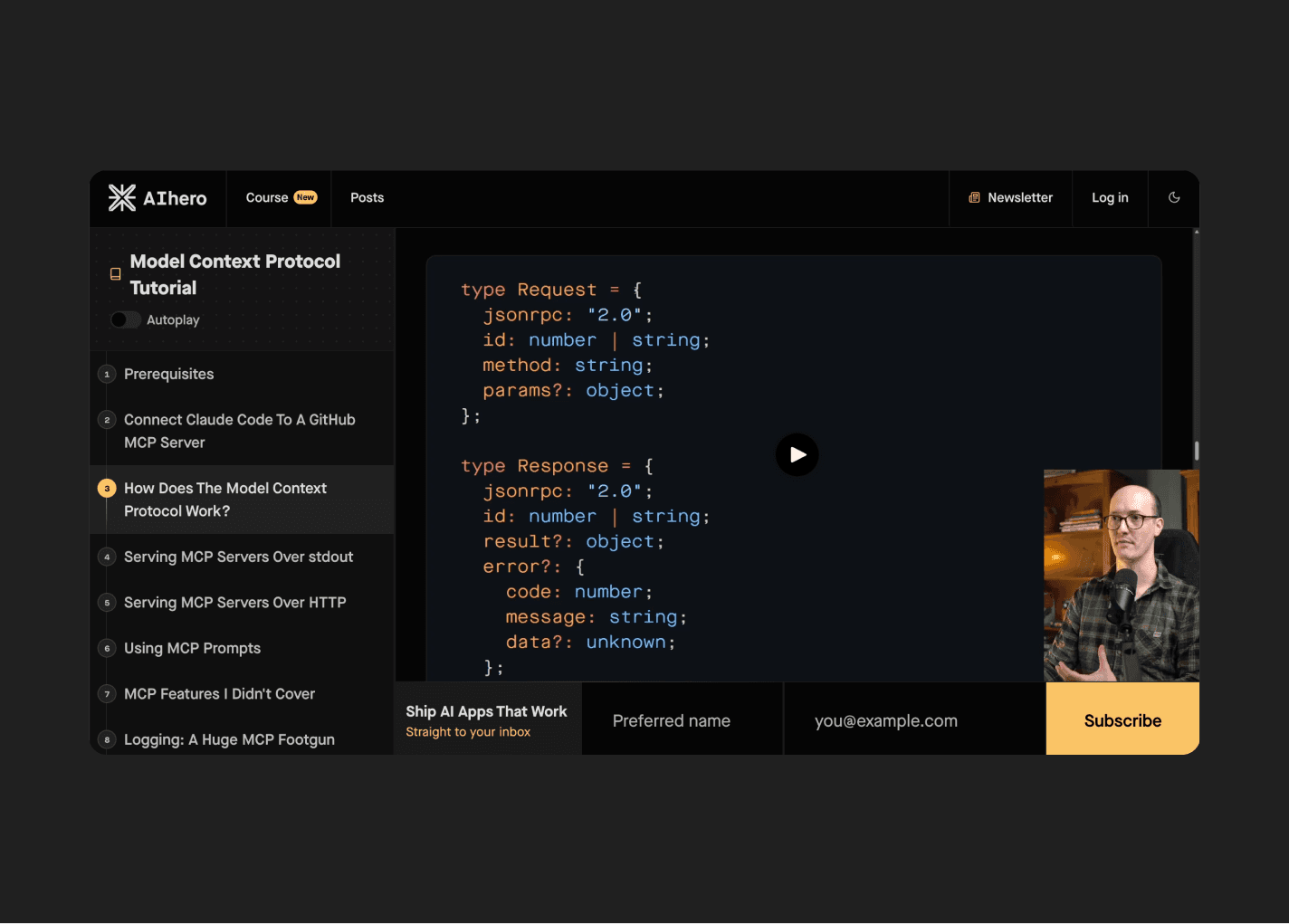Open Serving MCP Servers Over stdout lesson
This screenshot has height=924, width=1289.
point(238,557)
